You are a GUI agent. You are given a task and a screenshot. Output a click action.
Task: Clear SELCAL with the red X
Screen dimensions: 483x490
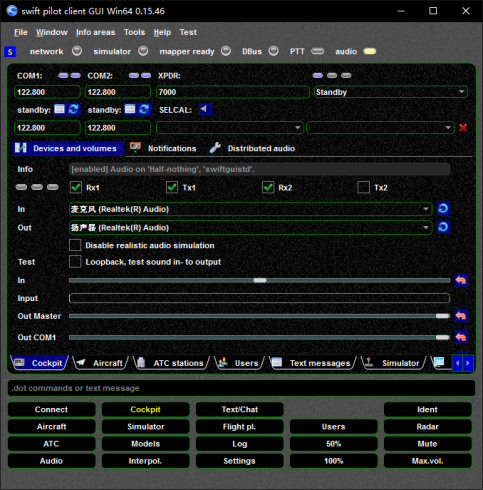coord(463,128)
